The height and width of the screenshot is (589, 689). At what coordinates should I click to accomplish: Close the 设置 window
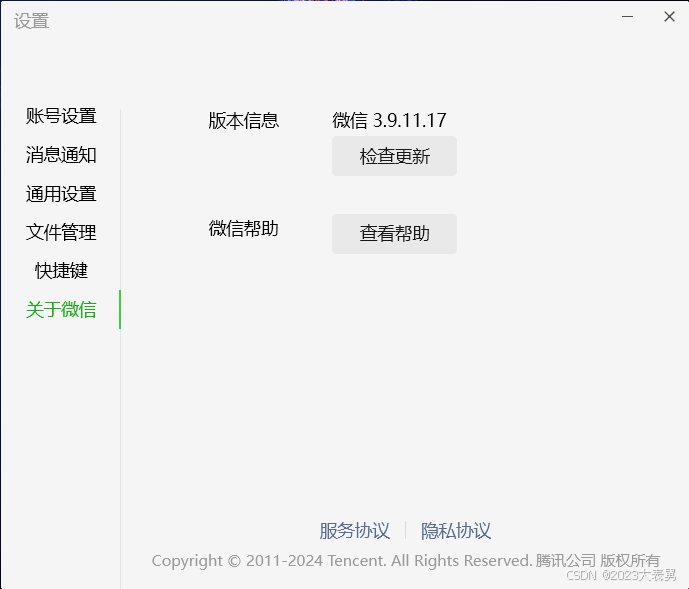[669, 17]
